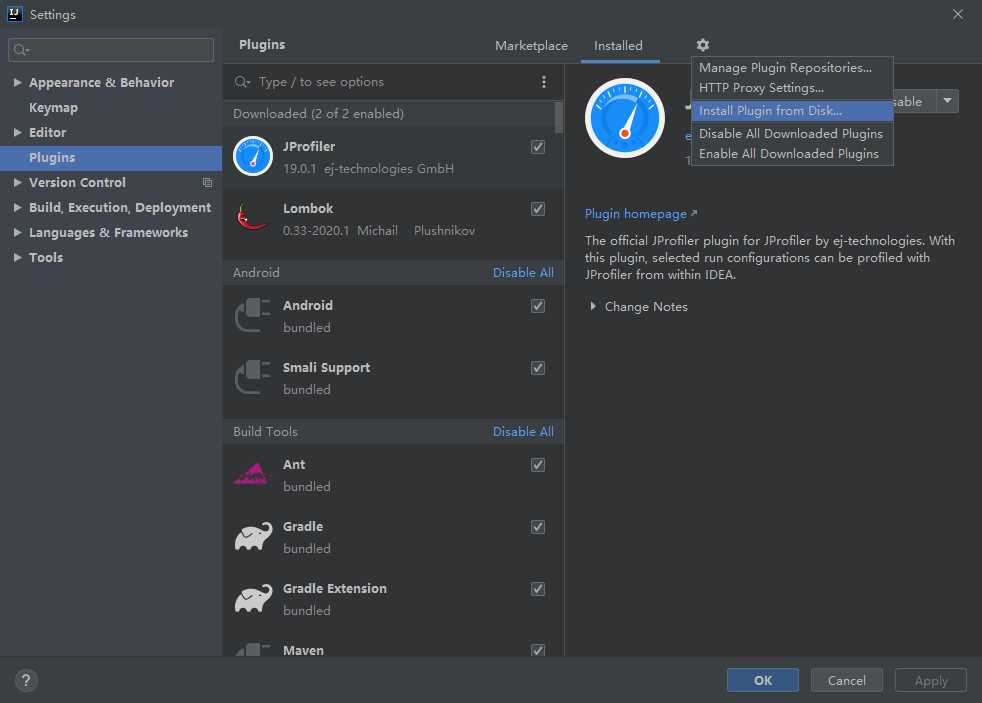Viewport: 982px width, 703px height.
Task: Open plugin list options three-dot menu
Action: 544,82
